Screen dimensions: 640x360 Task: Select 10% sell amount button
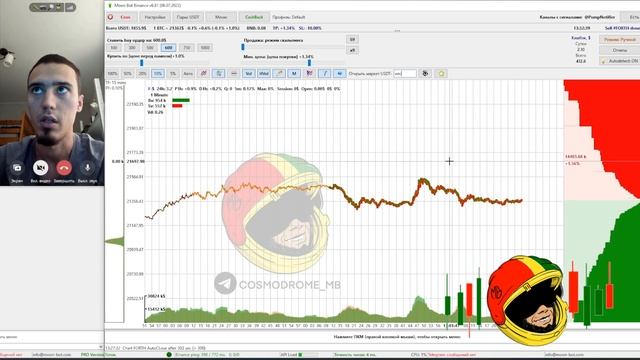pyautogui.click(x=158, y=73)
